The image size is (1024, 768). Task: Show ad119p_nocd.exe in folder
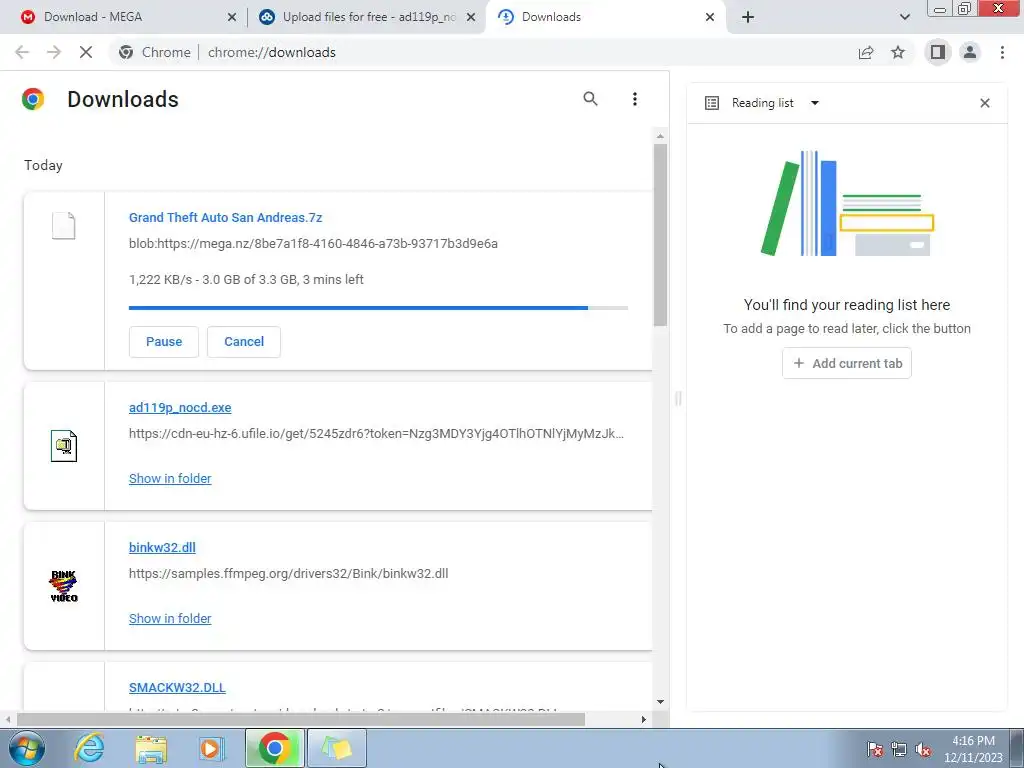tap(170, 479)
